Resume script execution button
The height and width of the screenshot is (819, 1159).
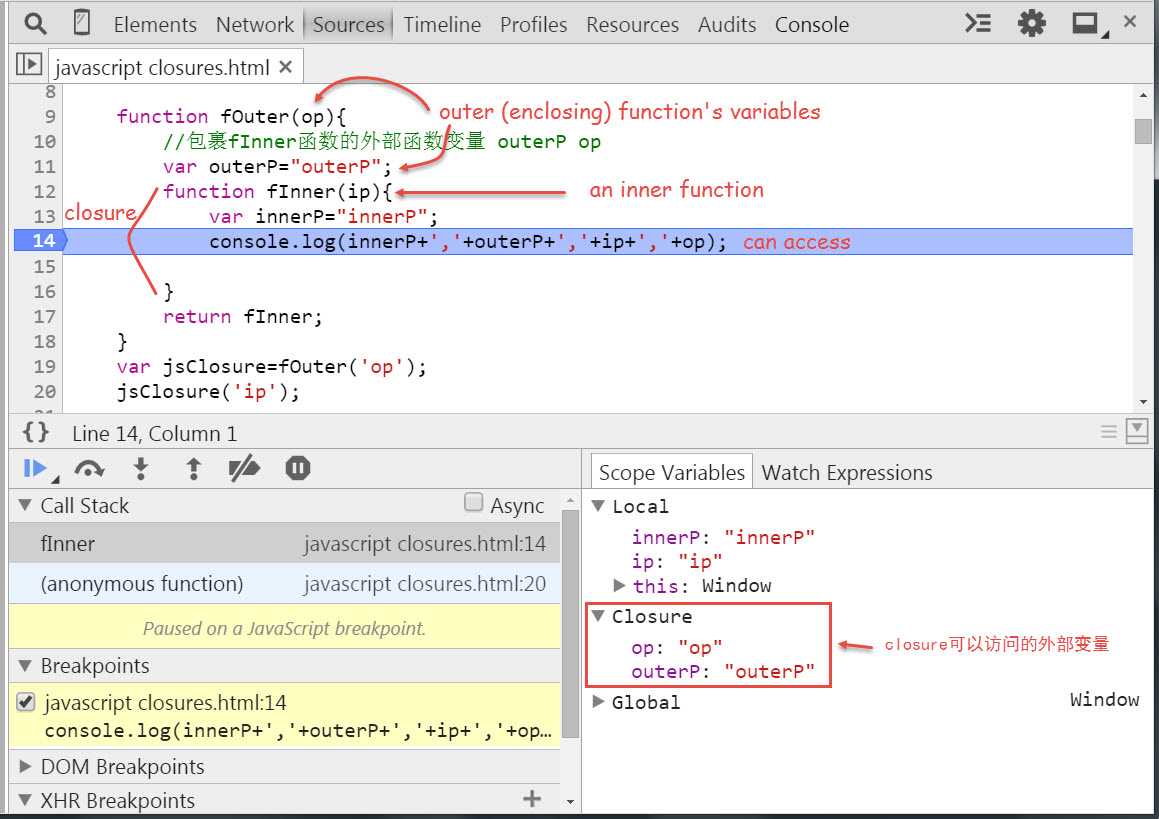[35, 469]
